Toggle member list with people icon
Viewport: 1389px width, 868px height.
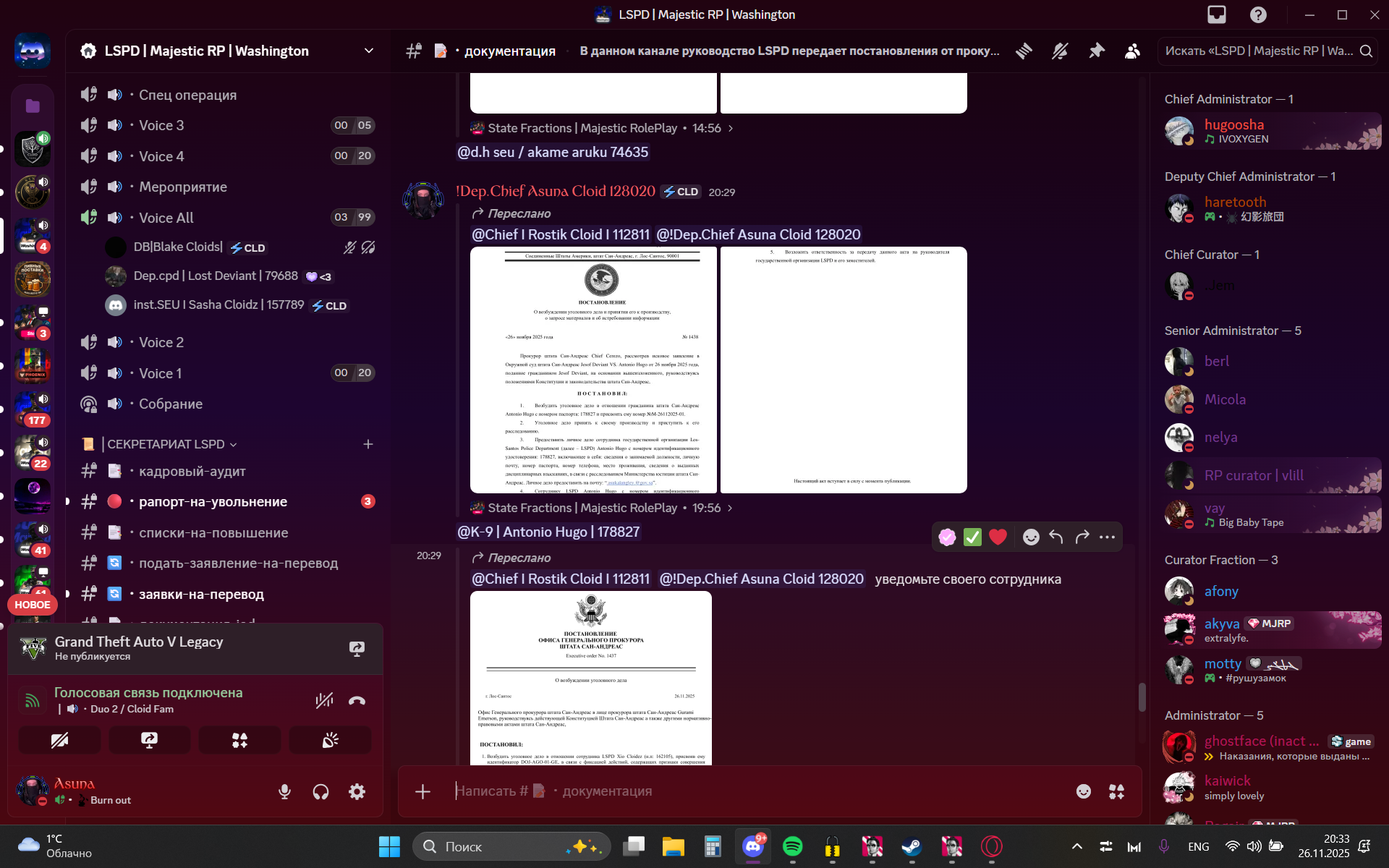pos(1132,51)
